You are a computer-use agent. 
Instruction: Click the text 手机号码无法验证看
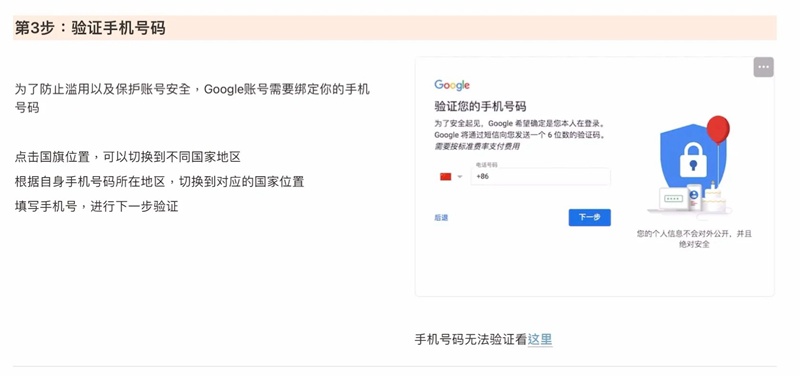[x=471, y=339]
